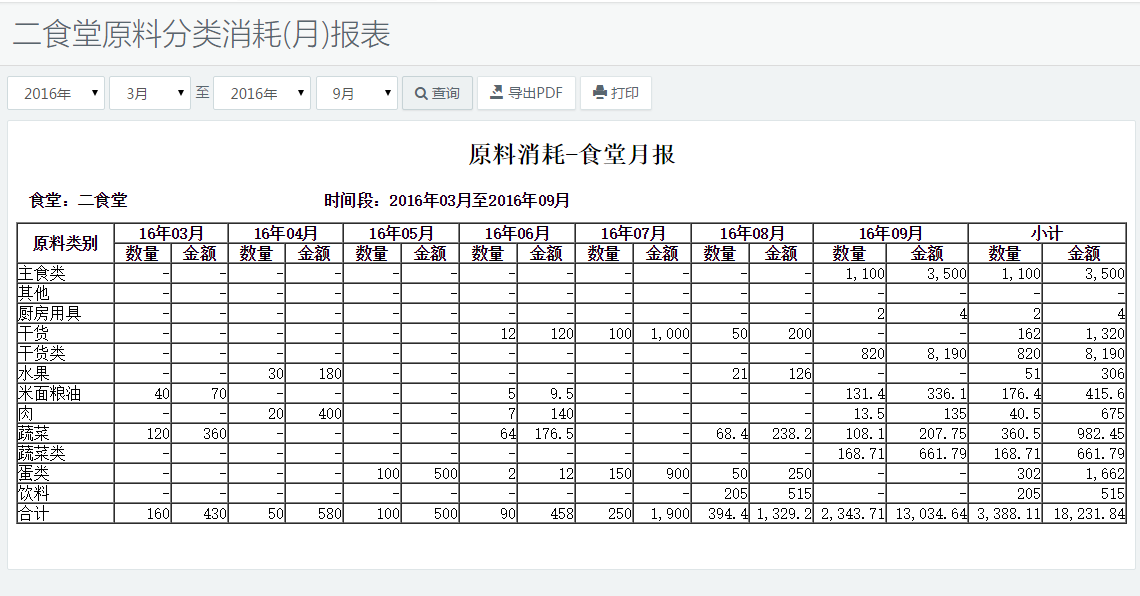This screenshot has width=1140, height=596.
Task: Click the magnifier icon on query button
Action: pos(422,93)
